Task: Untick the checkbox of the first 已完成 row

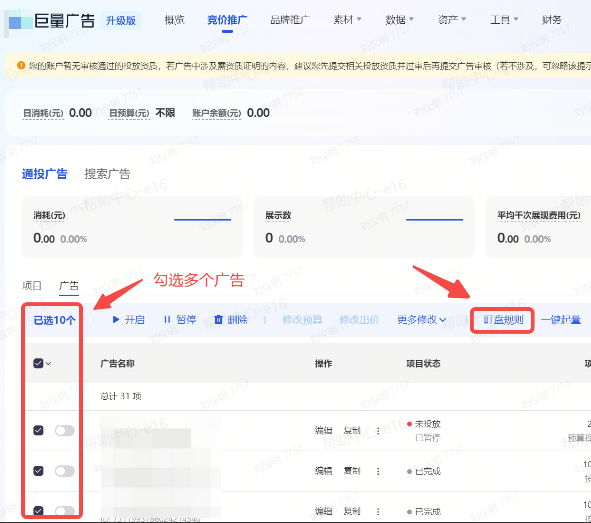Action: 38,471
